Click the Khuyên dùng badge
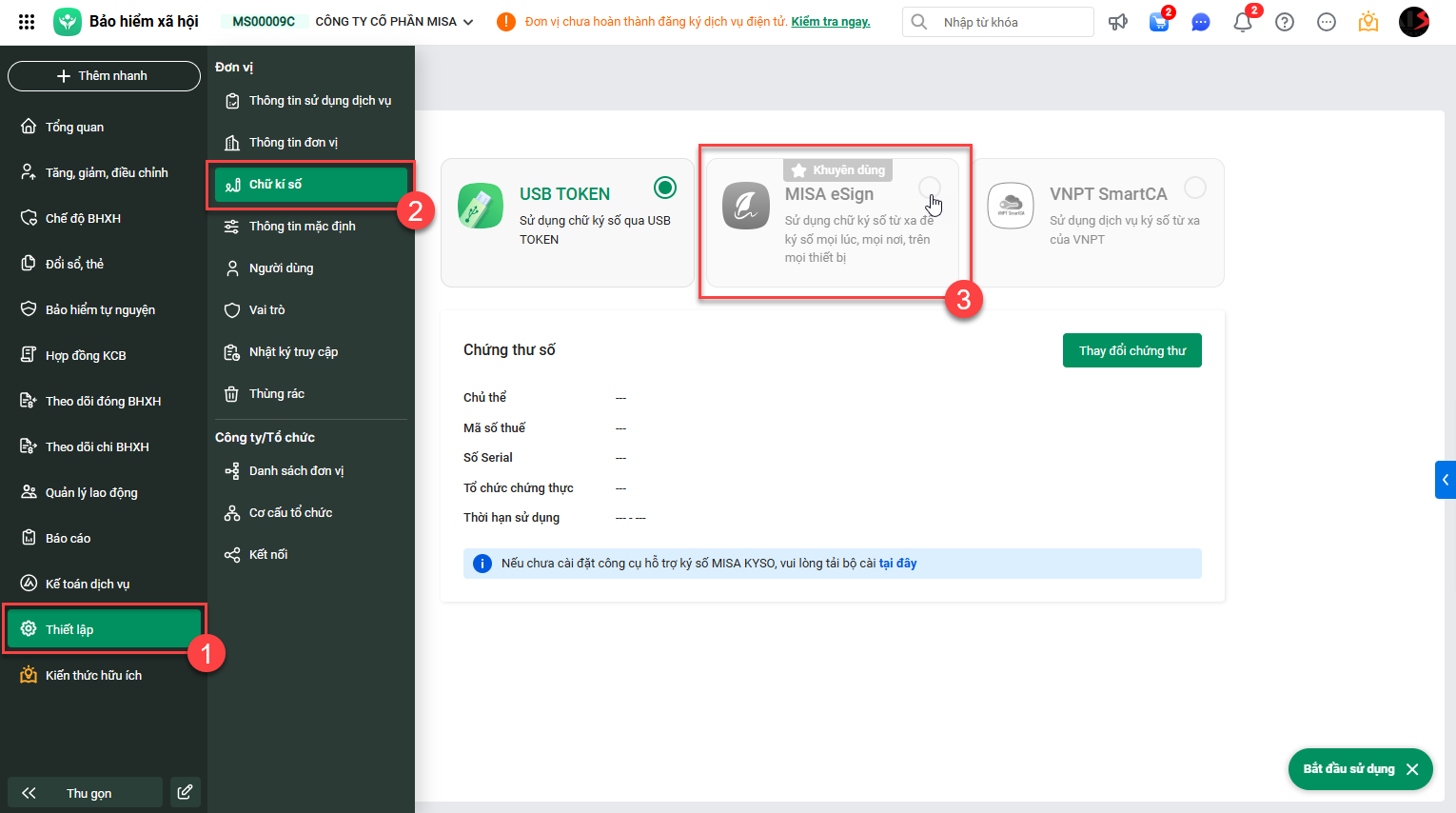1456x813 pixels. (837, 170)
